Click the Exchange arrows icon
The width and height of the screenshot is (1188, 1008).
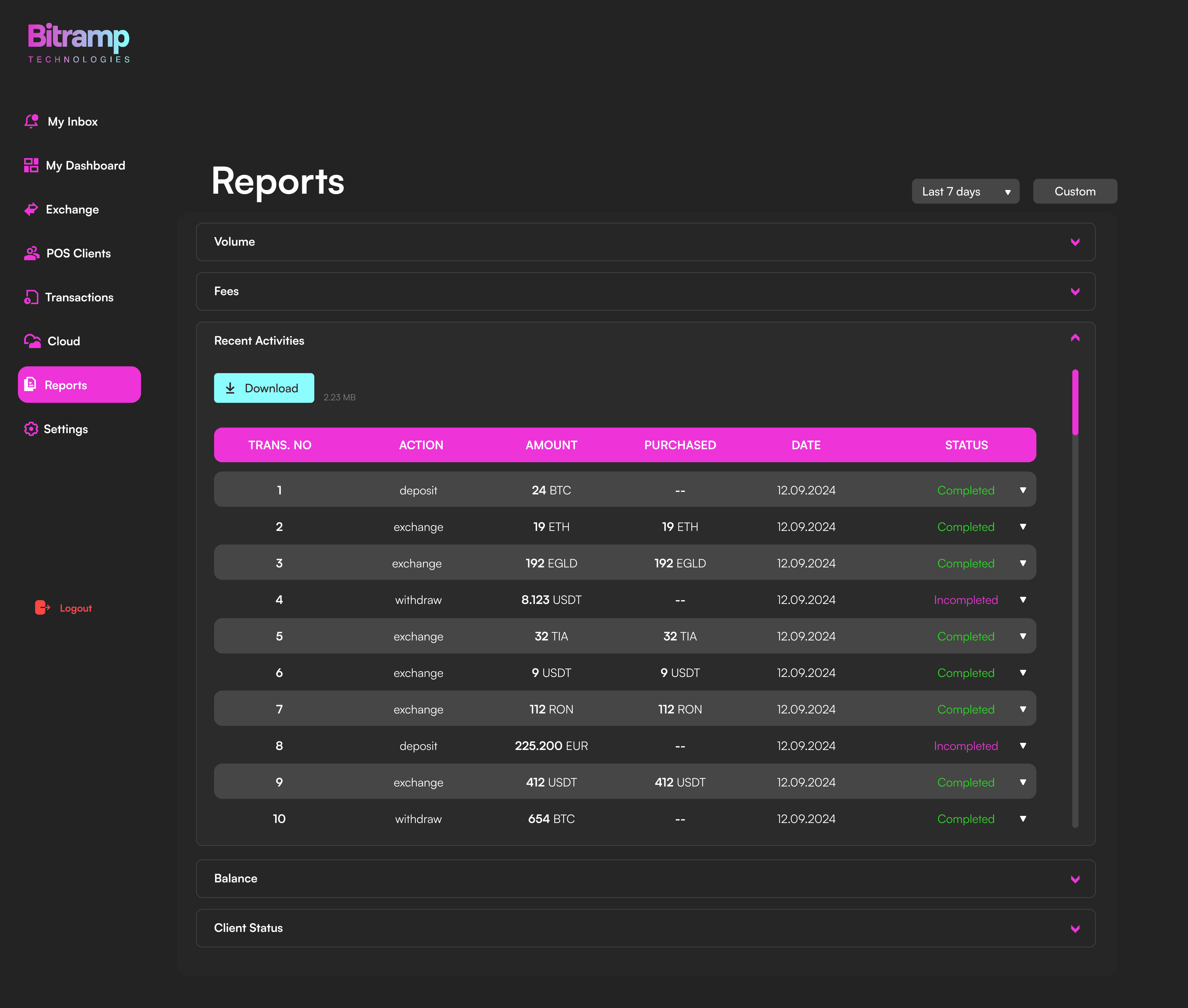click(32, 209)
